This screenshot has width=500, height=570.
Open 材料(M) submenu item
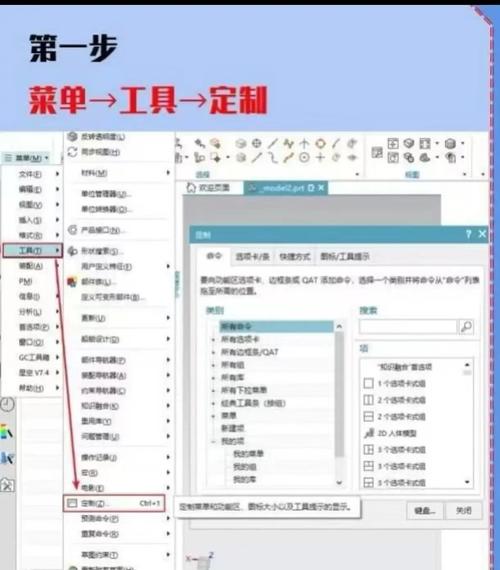(118, 173)
